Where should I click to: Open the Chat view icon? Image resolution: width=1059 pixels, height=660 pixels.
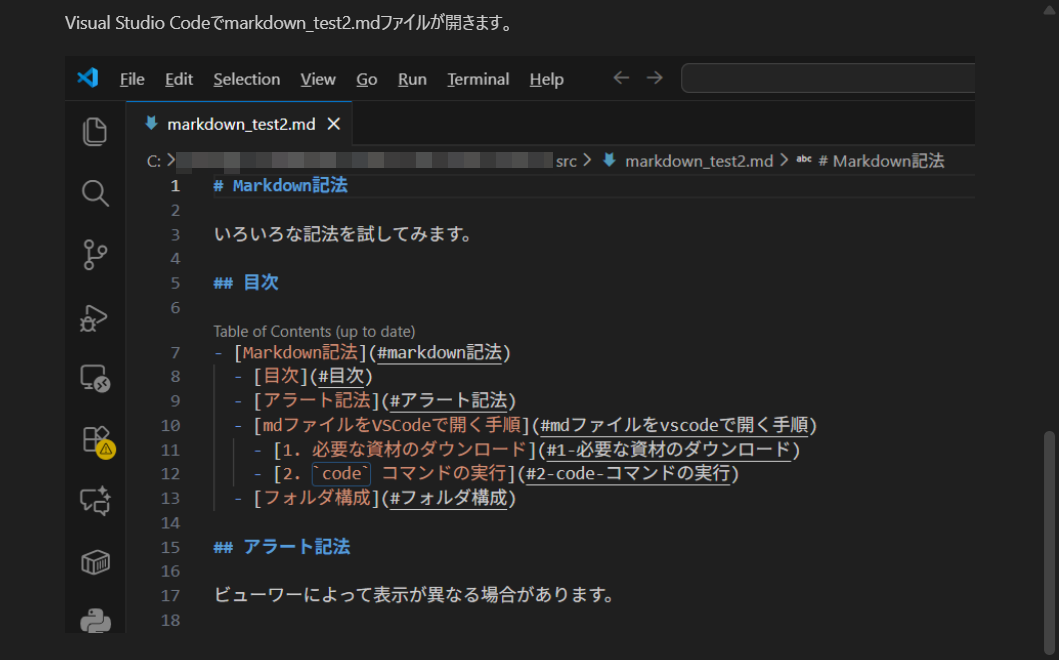coord(95,502)
